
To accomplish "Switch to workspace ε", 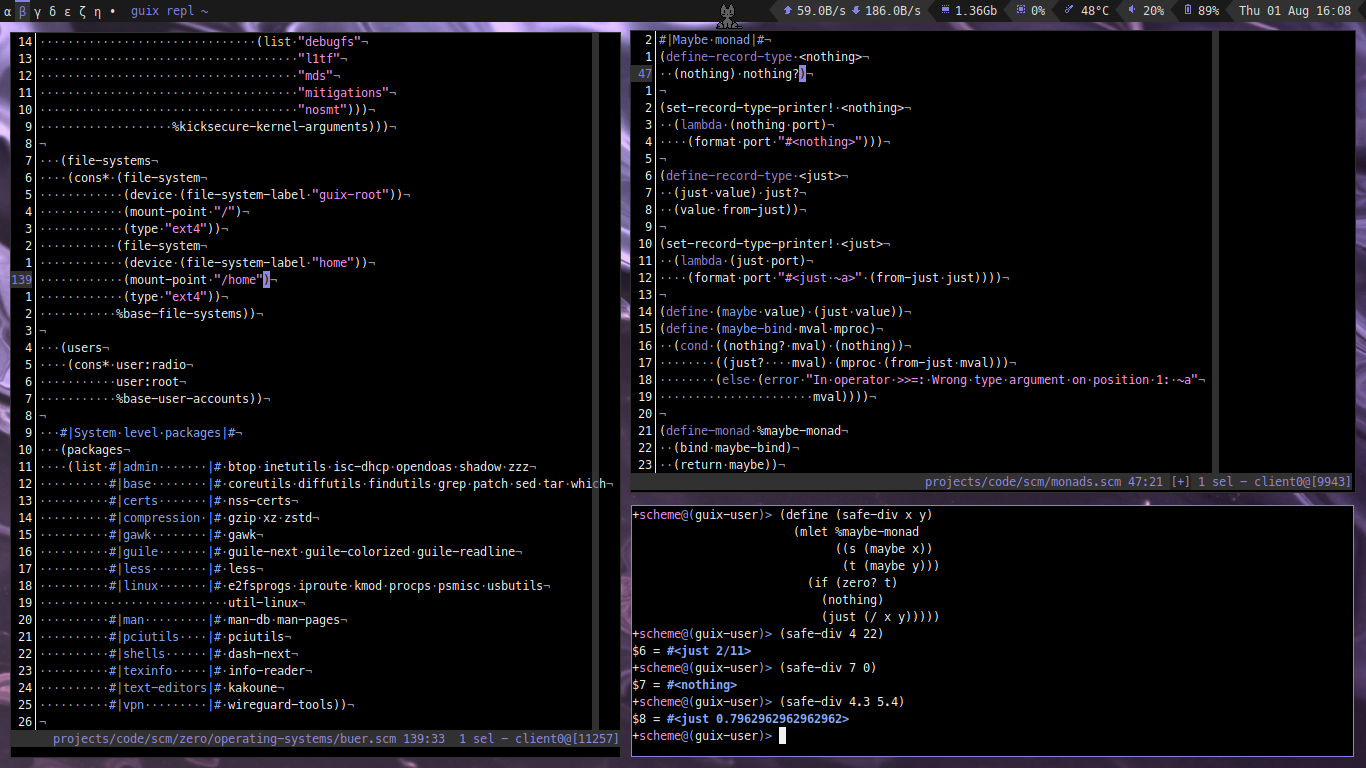I will (67, 11).
